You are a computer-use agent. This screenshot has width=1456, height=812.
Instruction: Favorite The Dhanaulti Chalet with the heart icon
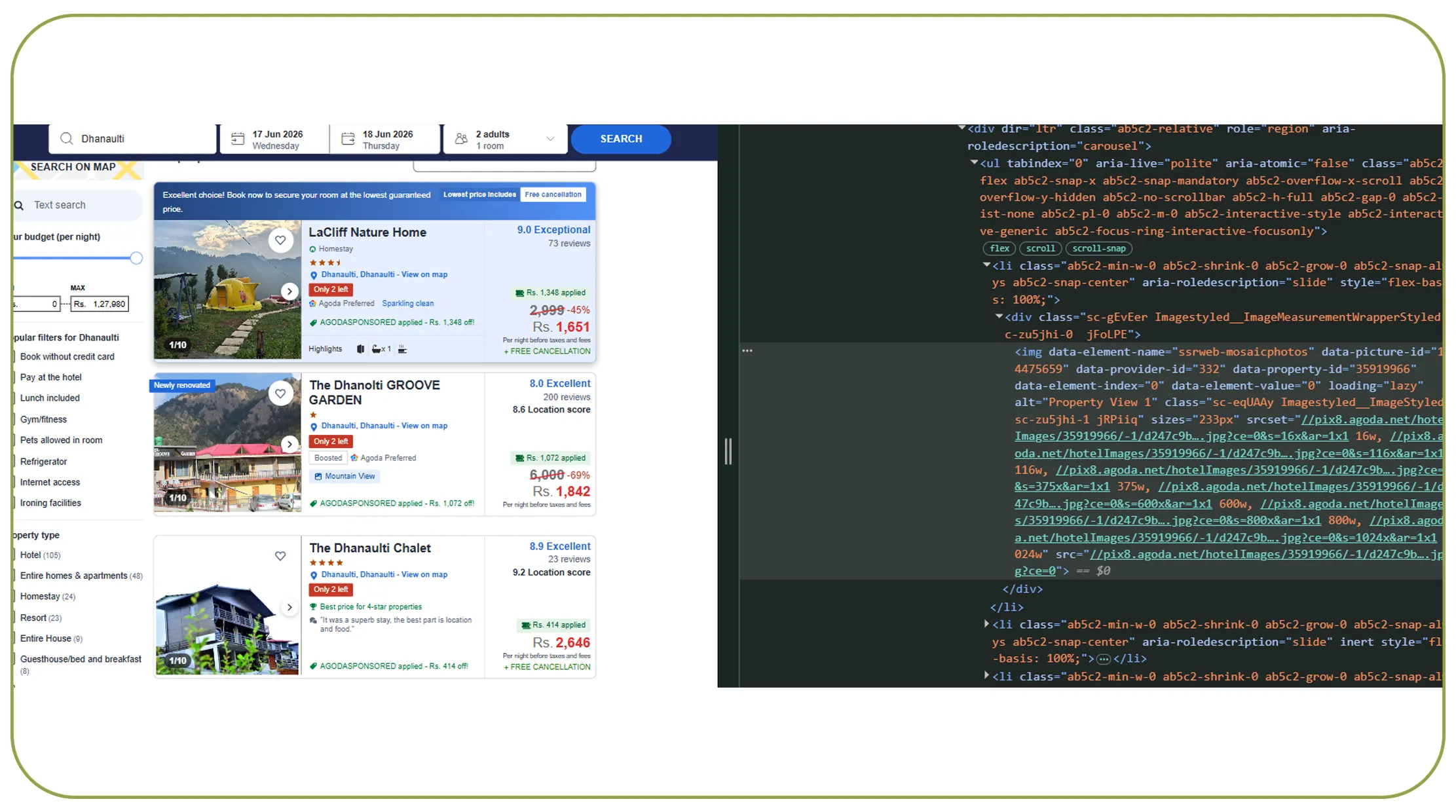coord(280,557)
